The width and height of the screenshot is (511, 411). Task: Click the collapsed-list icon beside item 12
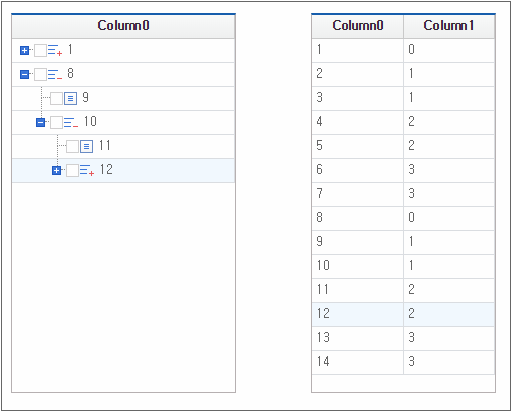87,170
